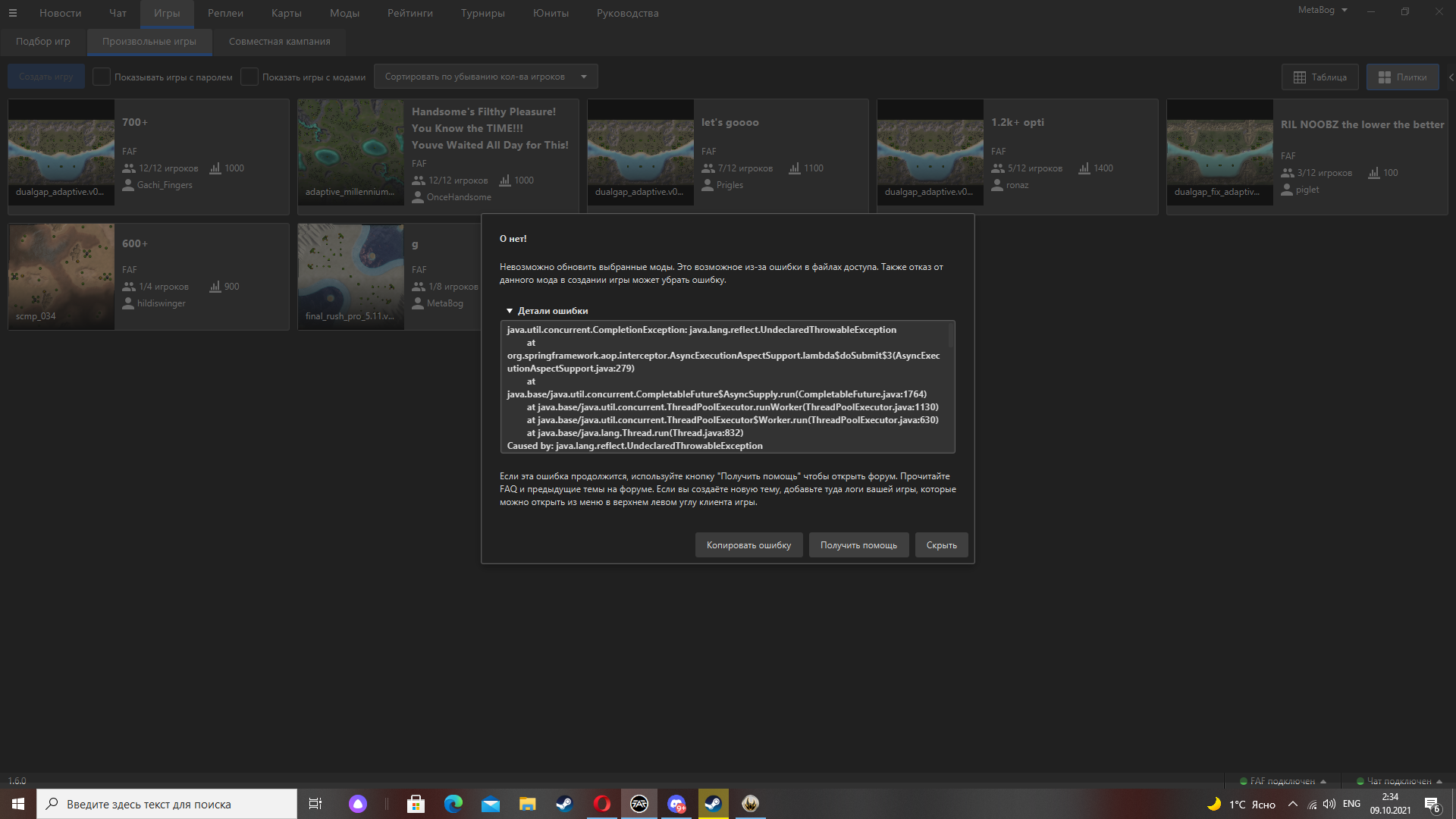Screen dimensions: 1456x819
Task: Expand chat connection status menu
Action: tap(1439, 781)
